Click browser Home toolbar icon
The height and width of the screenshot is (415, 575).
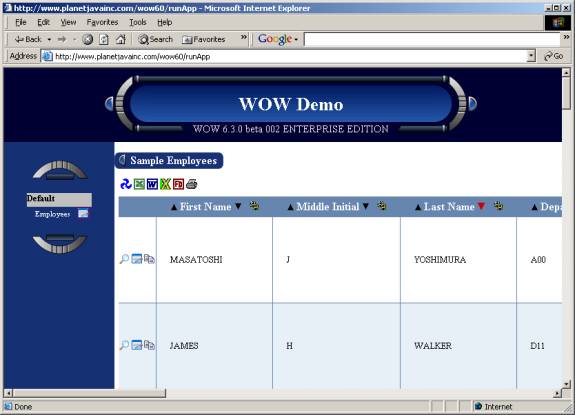[x=121, y=39]
